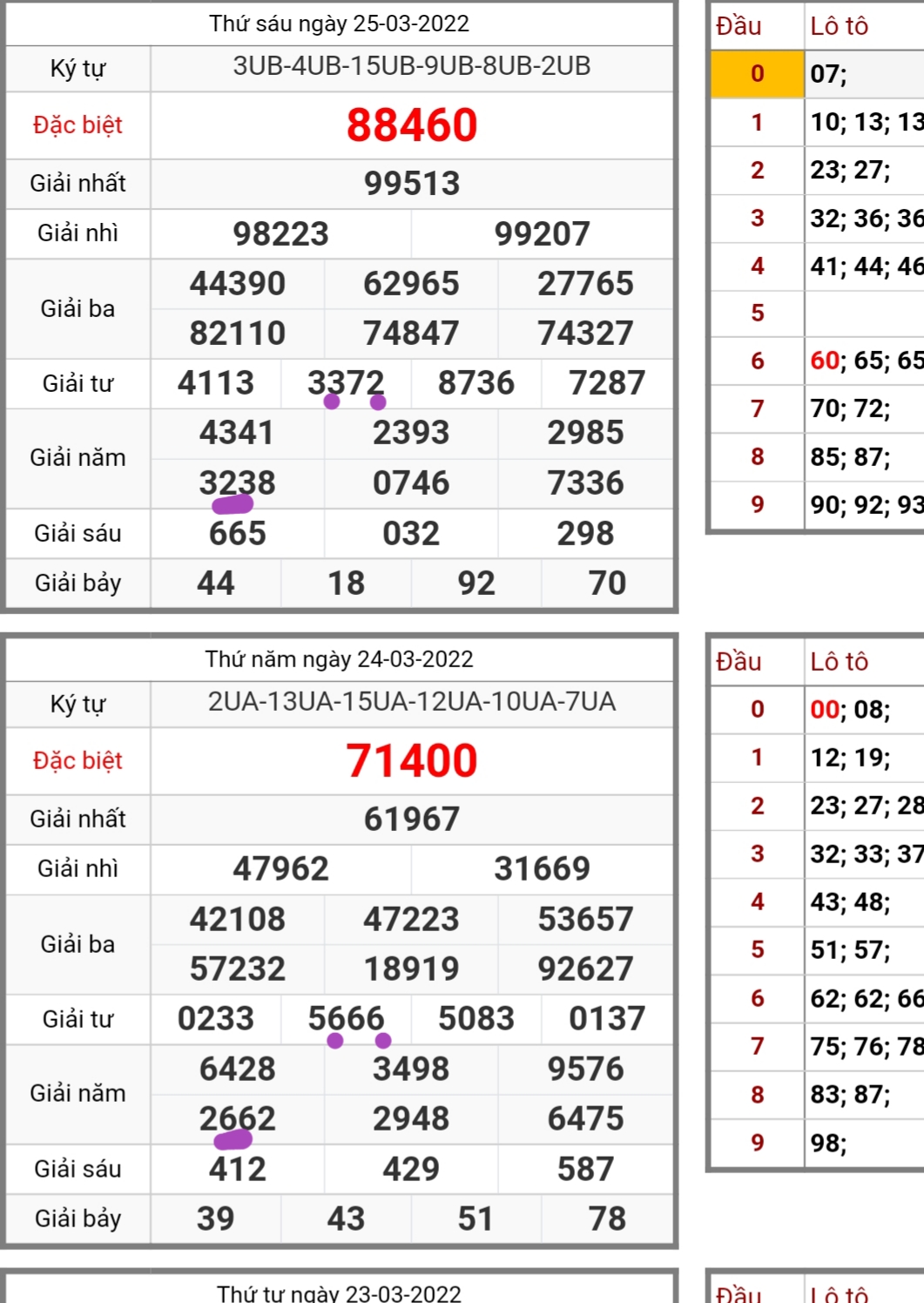Select the Lô tô entry "00; 08;"
This screenshot has width=924, height=1303.
pyautogui.click(x=850, y=710)
